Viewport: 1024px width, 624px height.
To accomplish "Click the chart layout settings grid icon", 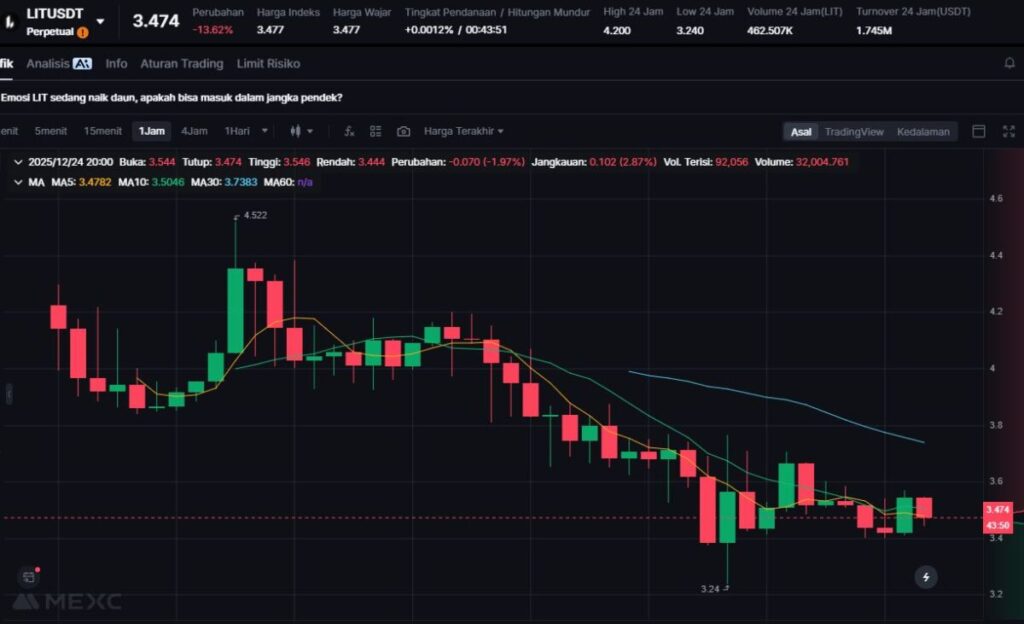I will coord(376,131).
